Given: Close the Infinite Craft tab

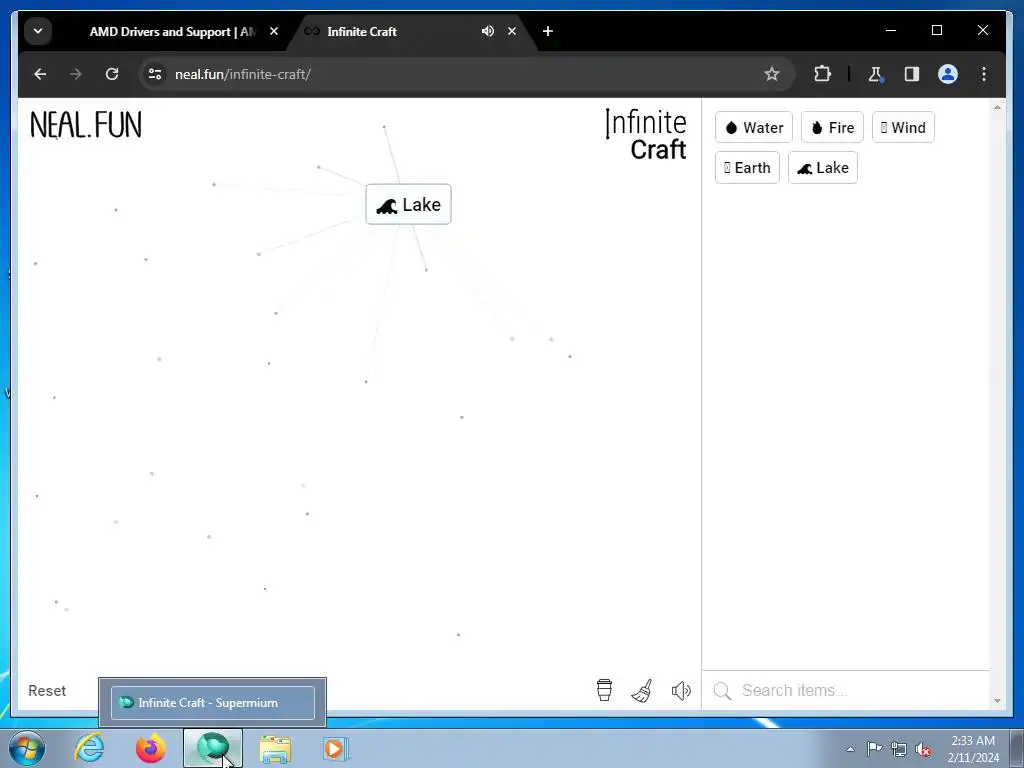Looking at the screenshot, I should [512, 31].
